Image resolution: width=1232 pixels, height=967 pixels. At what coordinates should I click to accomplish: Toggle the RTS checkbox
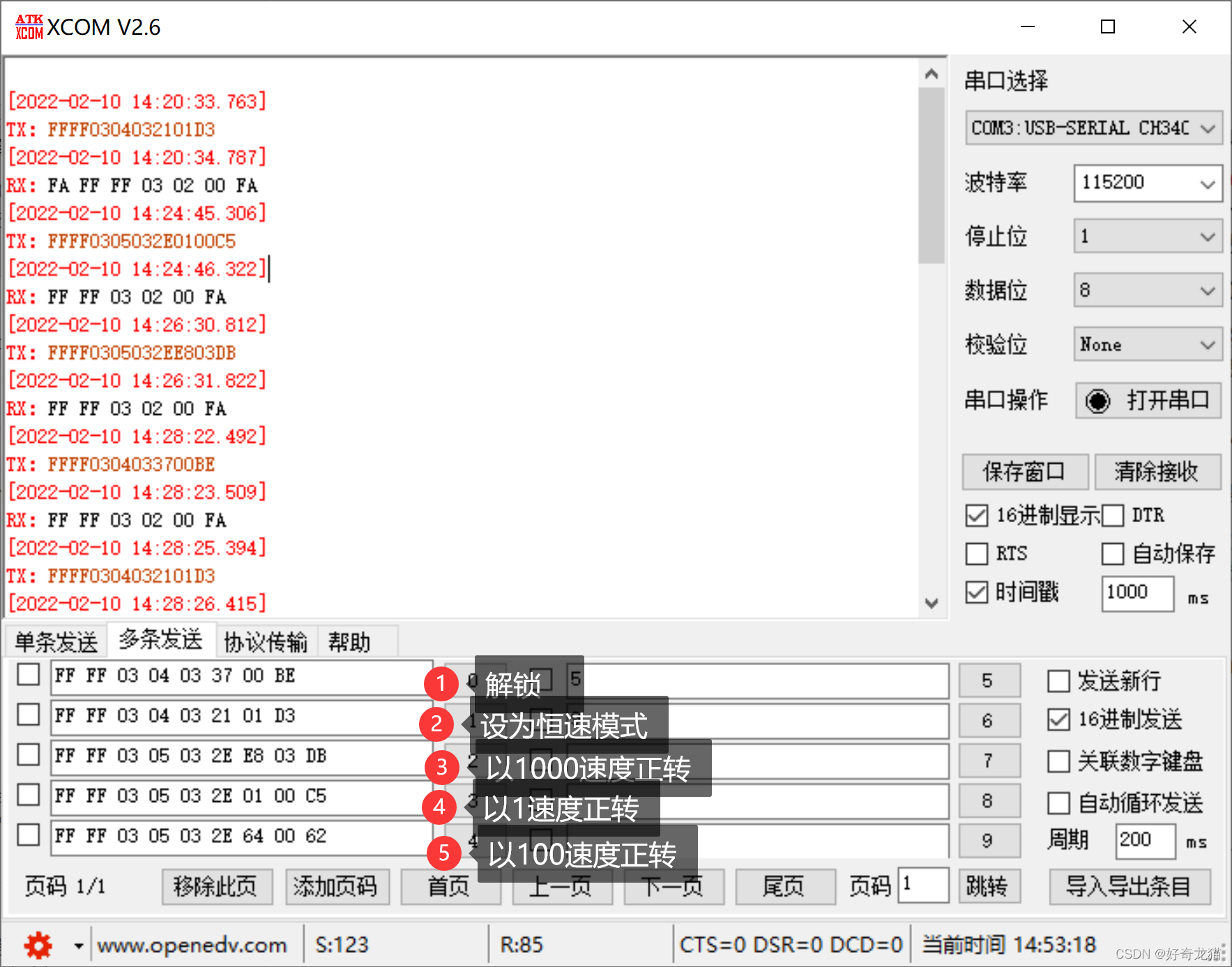pos(977,554)
